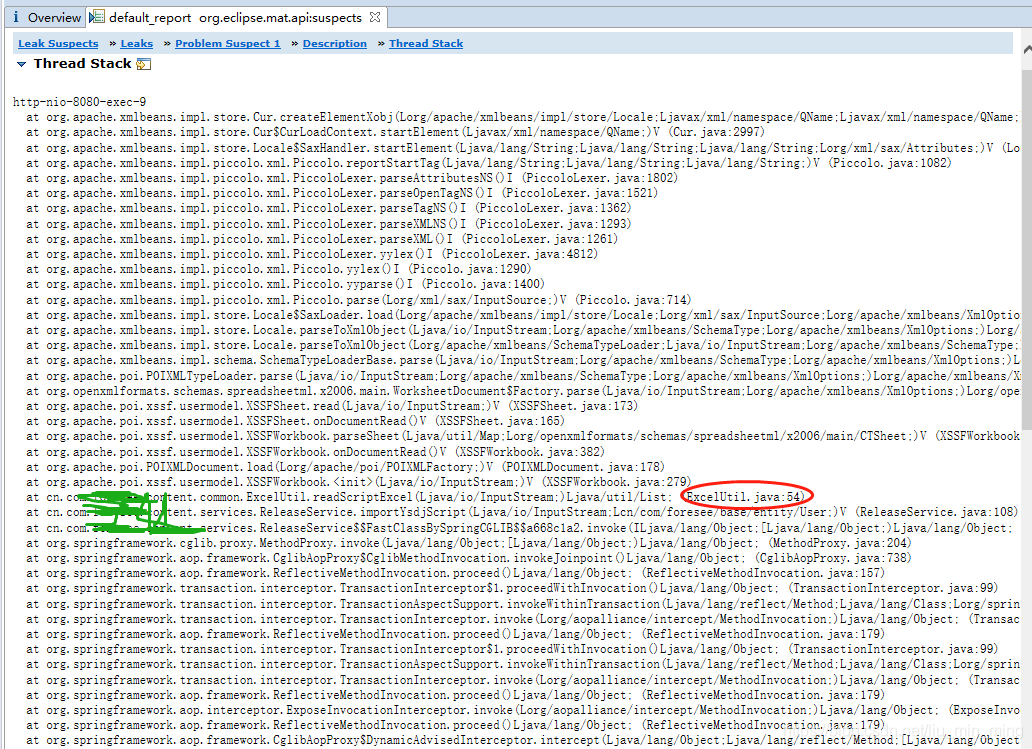Select the line ending Cur.java:2997
Screen dimensions: 1032x749
[x=396, y=132]
